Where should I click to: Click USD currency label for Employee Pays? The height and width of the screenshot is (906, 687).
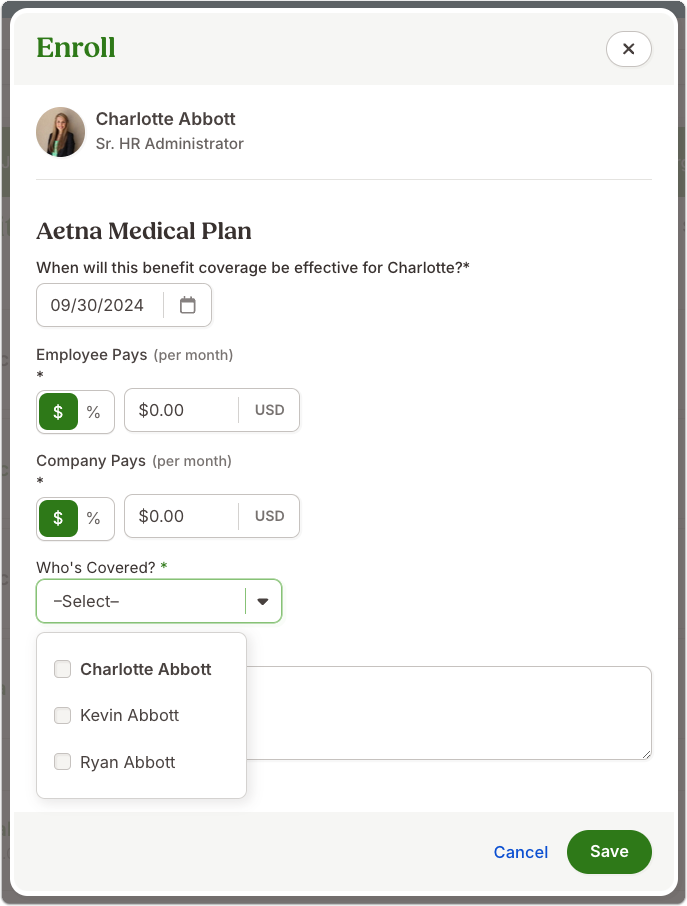269,410
